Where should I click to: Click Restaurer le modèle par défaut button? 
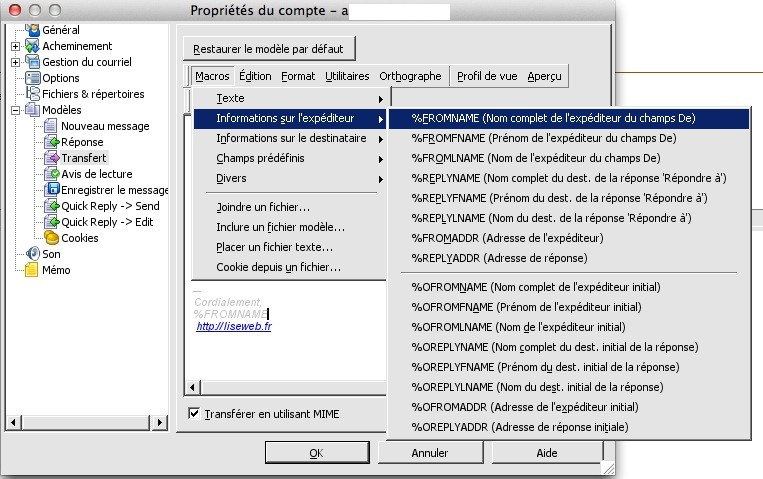coord(270,48)
